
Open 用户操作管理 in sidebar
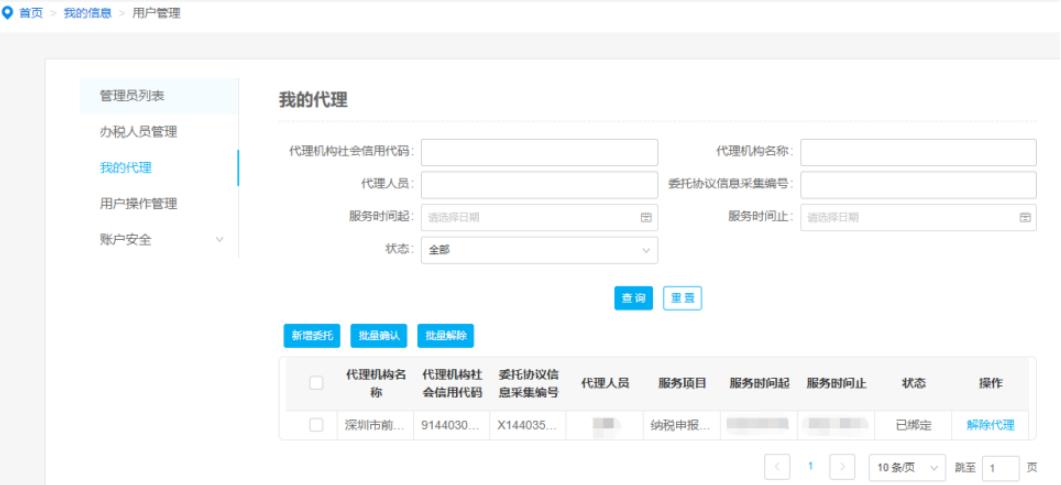click(138, 204)
